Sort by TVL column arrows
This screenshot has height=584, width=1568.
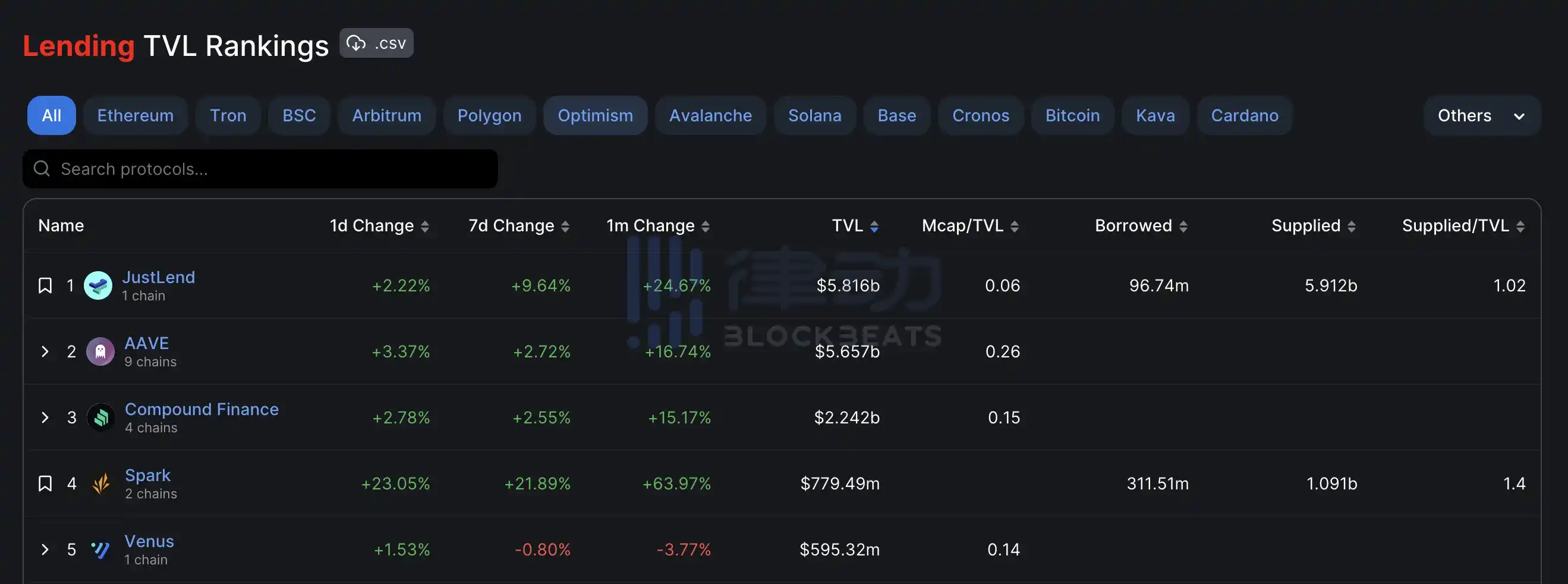(874, 227)
